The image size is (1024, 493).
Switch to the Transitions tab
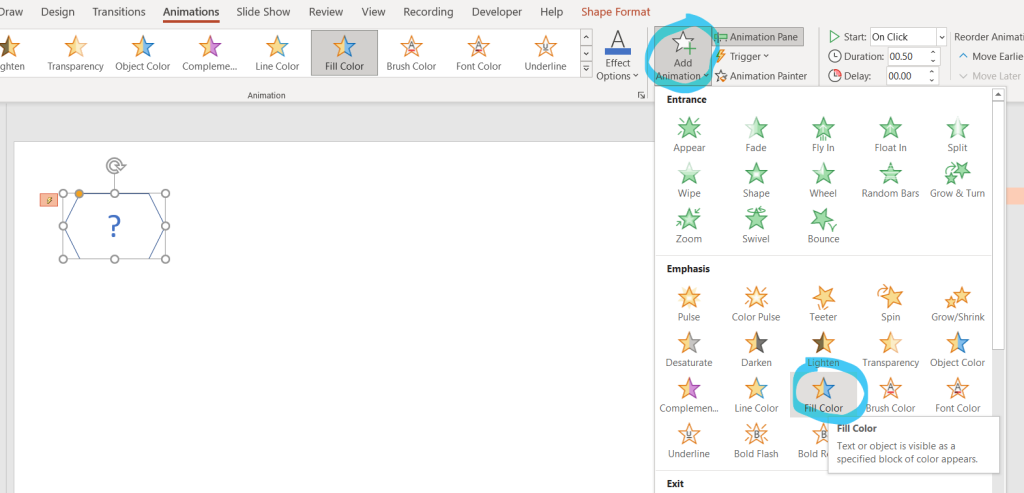(x=120, y=12)
